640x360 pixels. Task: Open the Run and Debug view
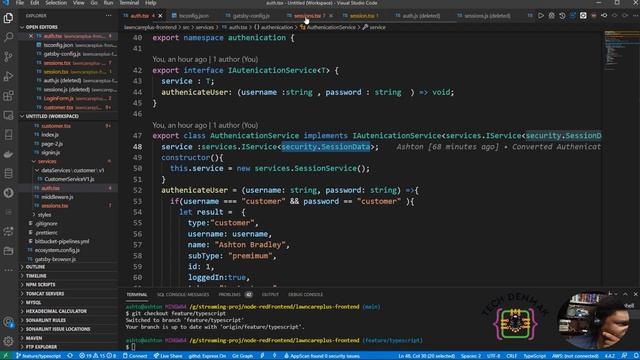coord(8,76)
